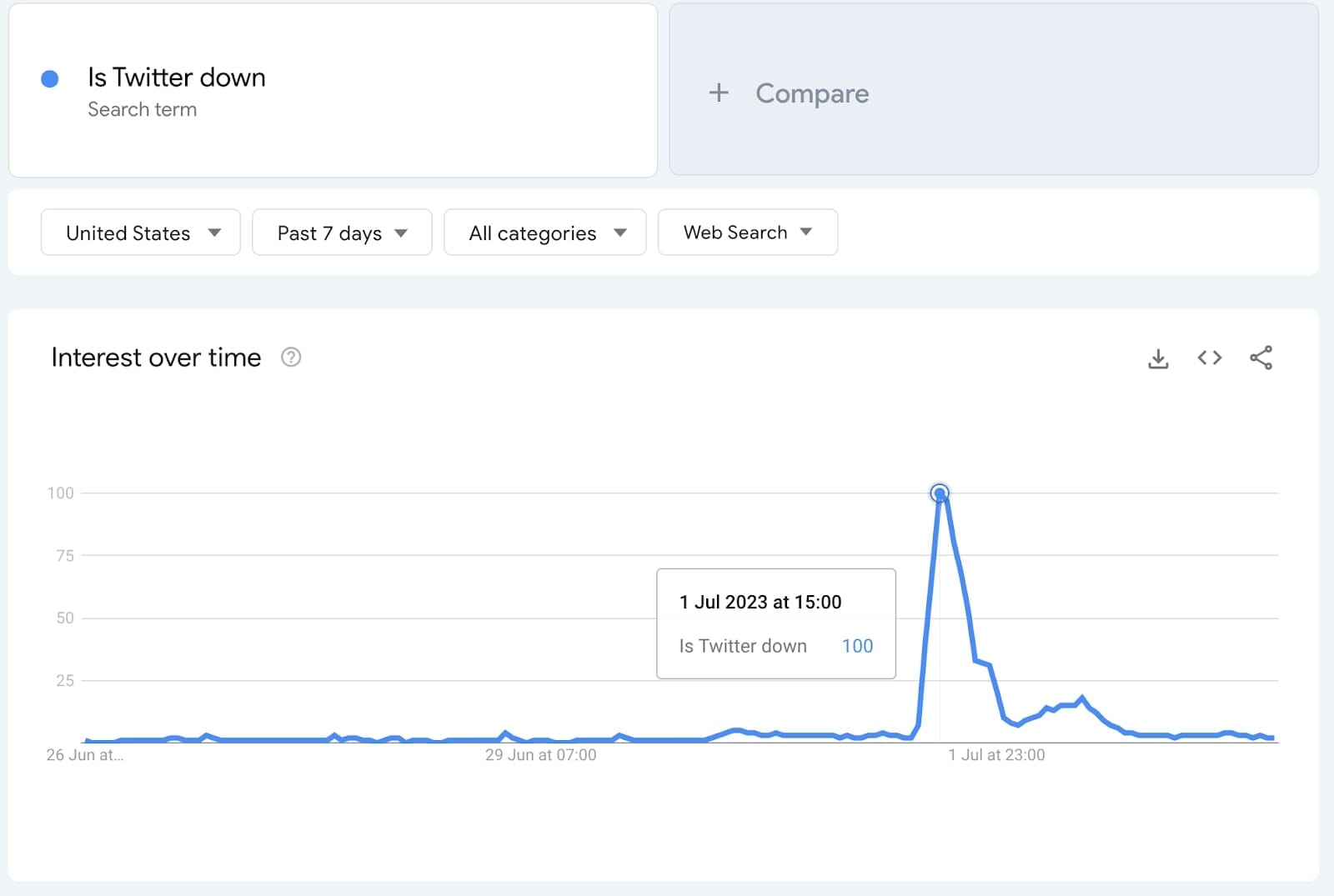The width and height of the screenshot is (1334, 896).
Task: Expand the Past 7 days time range
Action: pos(342,233)
